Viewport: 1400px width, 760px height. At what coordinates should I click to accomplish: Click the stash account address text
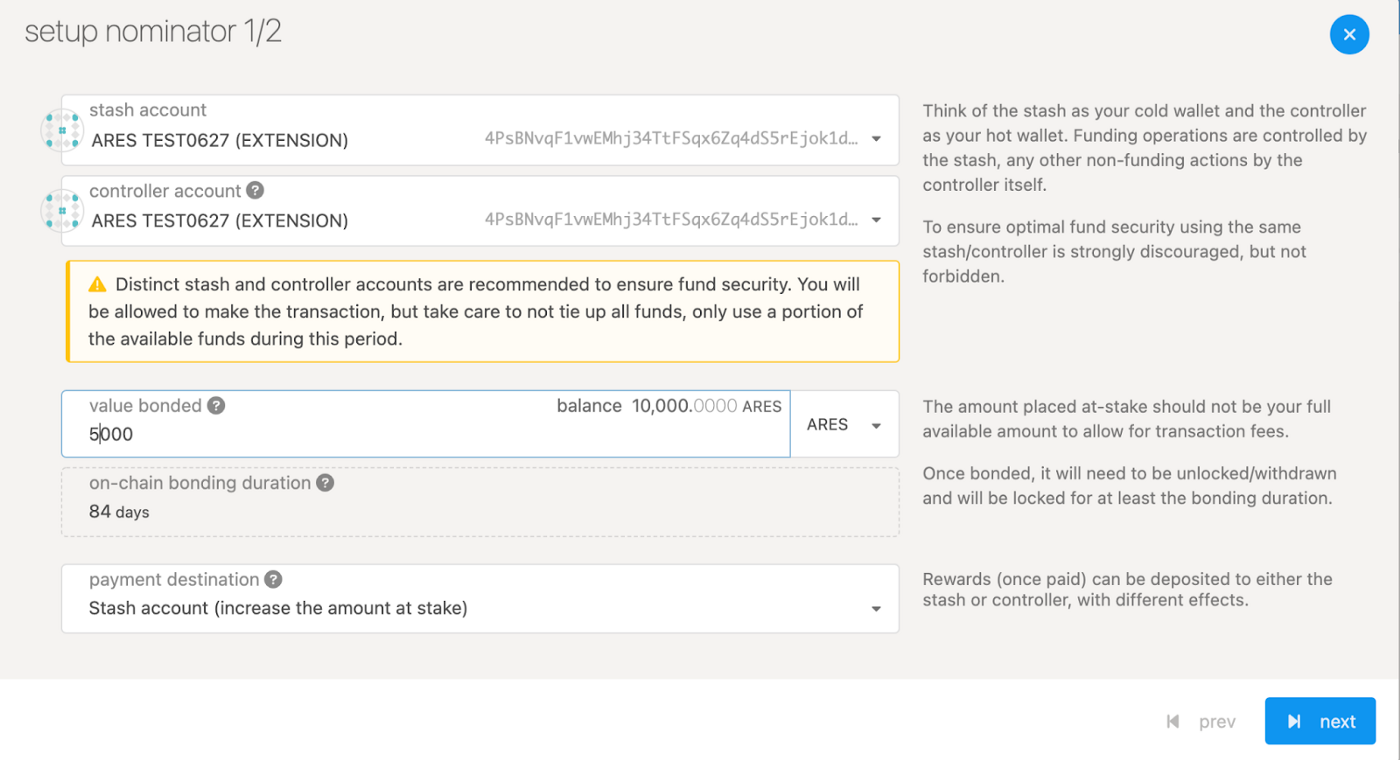coord(671,139)
